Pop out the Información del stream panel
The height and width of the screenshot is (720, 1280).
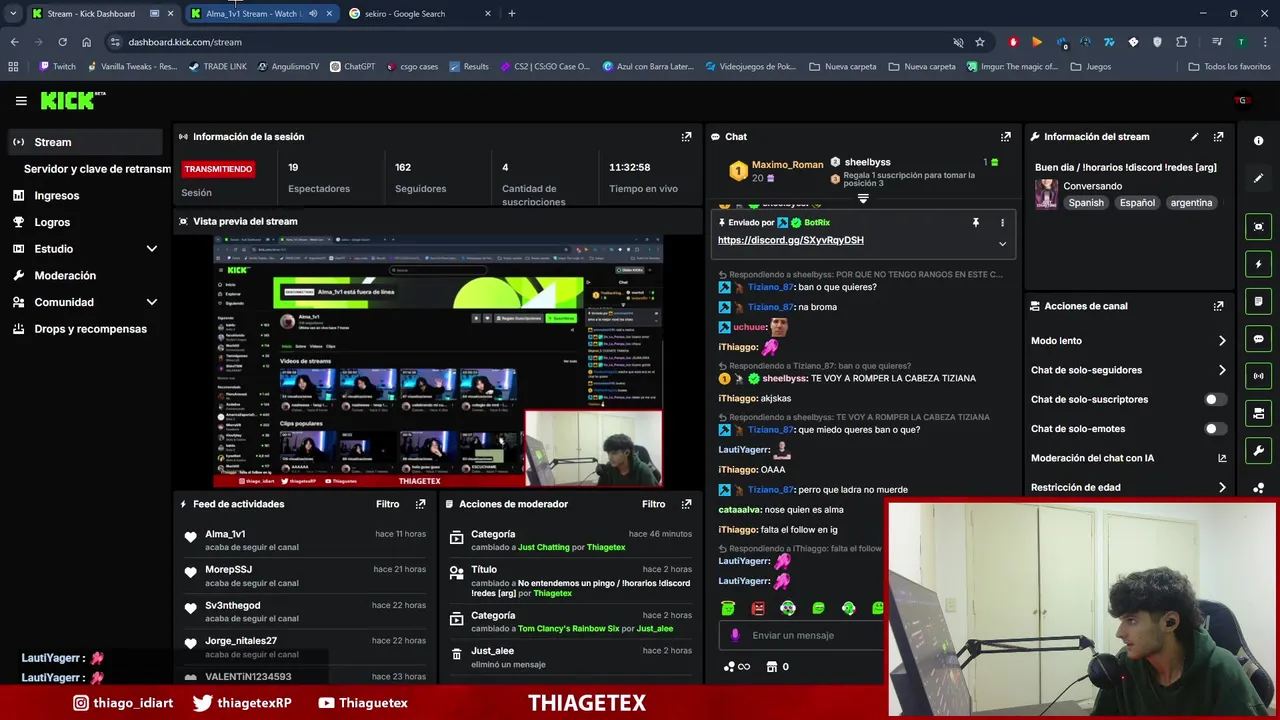point(1218,137)
